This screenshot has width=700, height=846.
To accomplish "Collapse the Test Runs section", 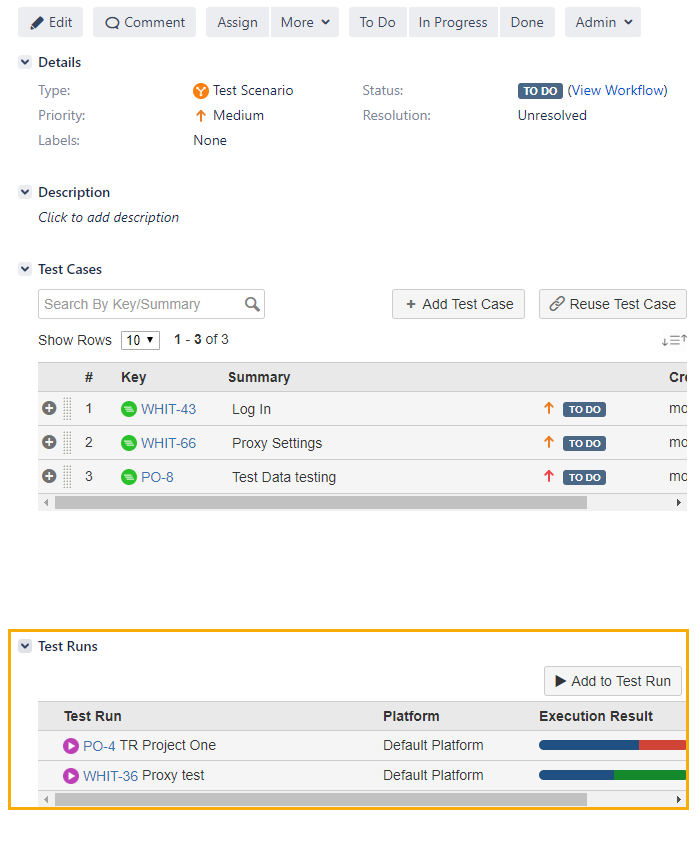I will pos(25,646).
